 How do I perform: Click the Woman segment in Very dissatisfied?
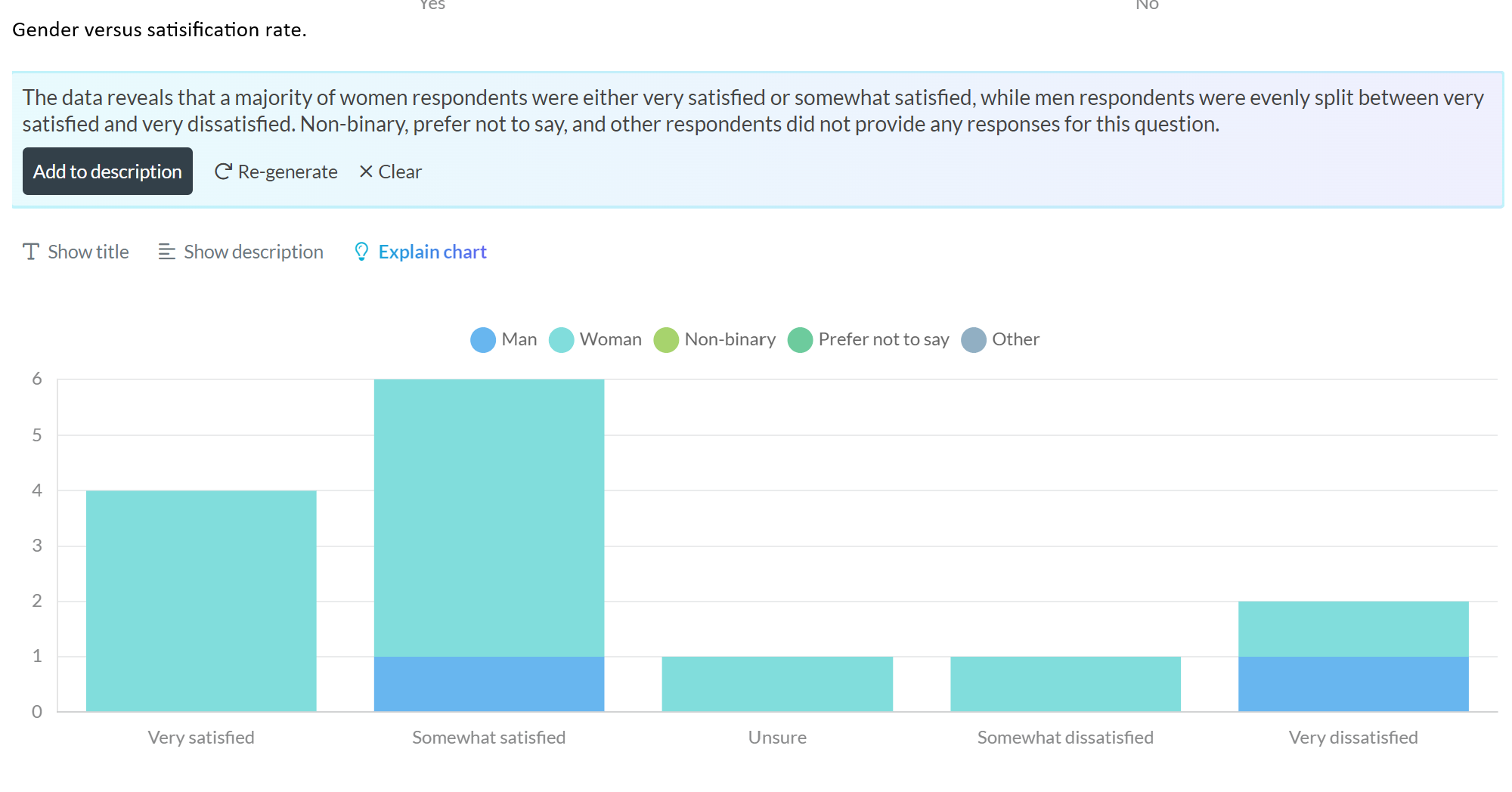pos(1353,629)
